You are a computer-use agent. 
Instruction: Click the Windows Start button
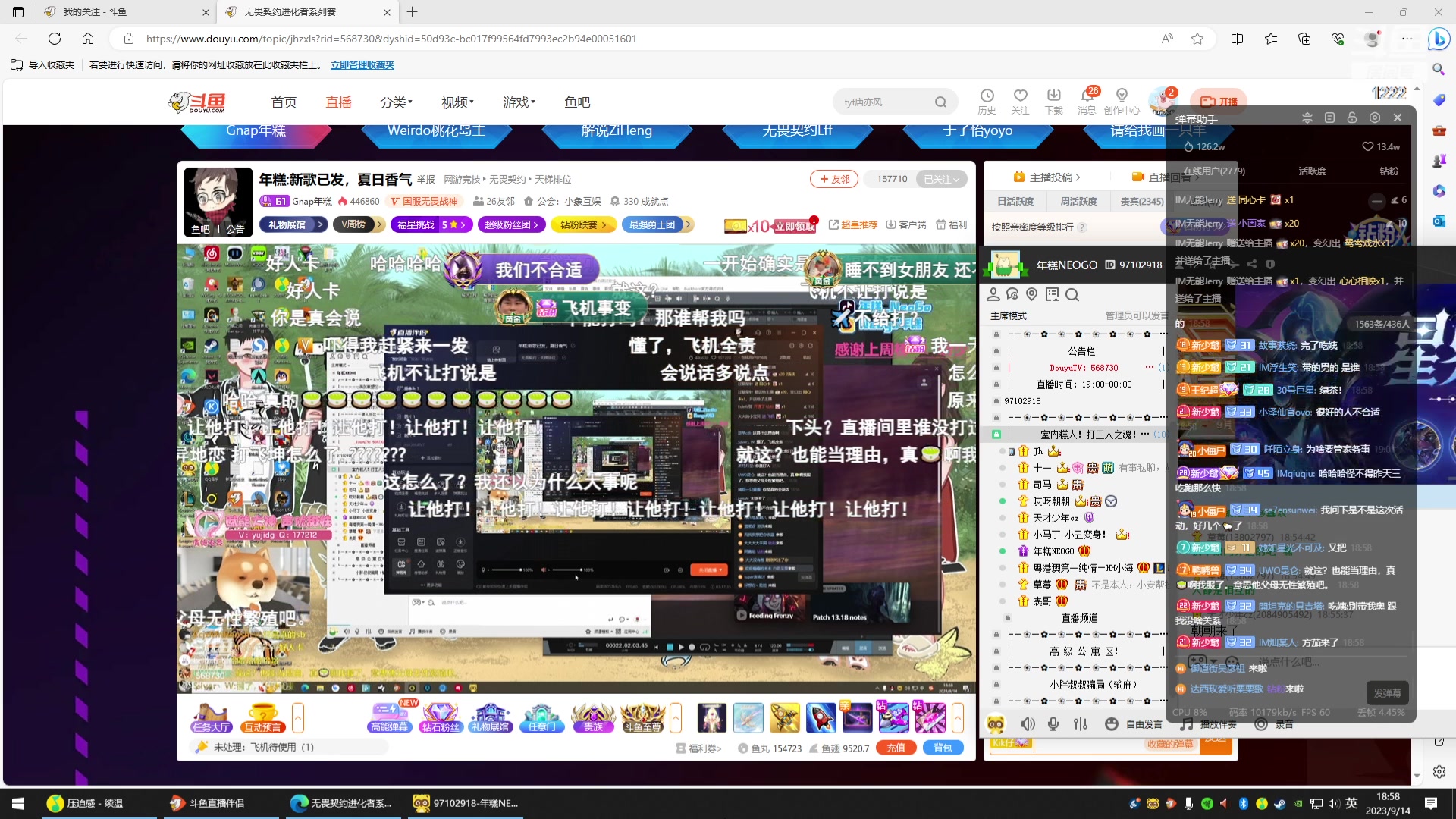[18, 803]
